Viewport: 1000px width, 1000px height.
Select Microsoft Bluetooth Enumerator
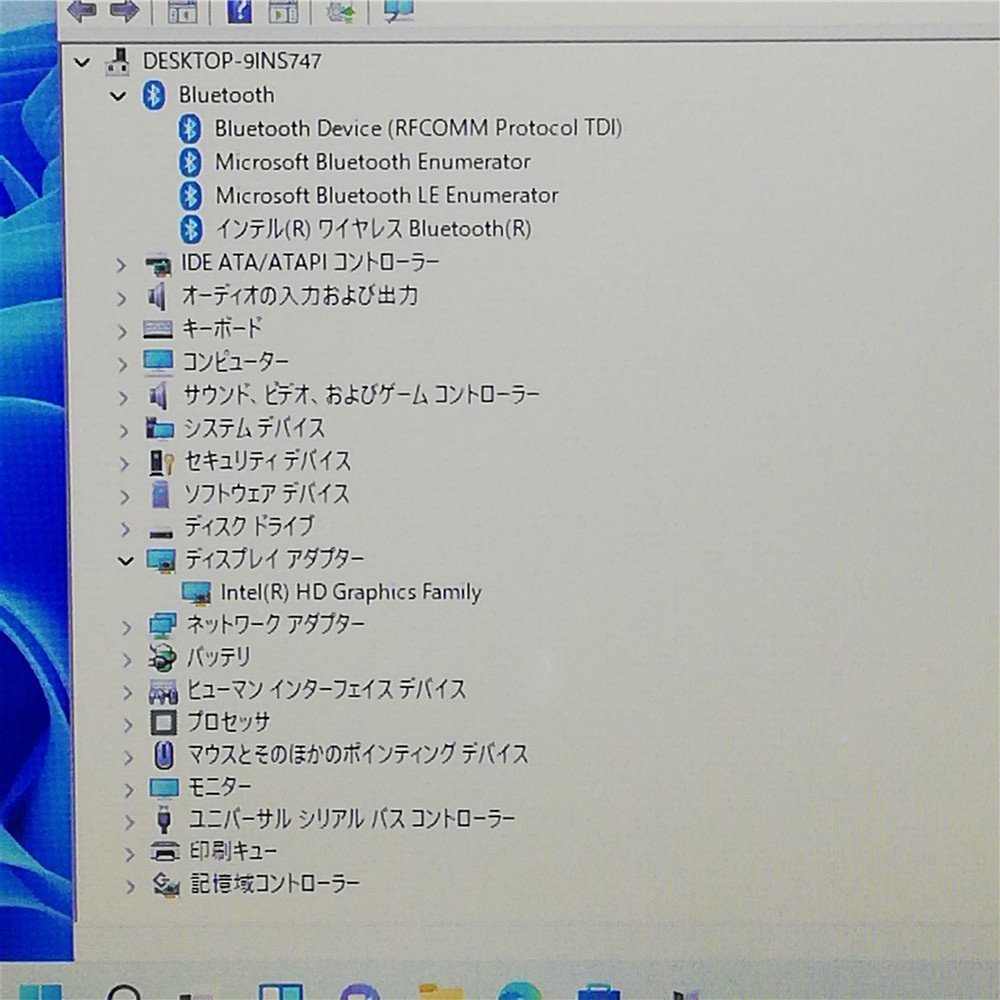[373, 162]
